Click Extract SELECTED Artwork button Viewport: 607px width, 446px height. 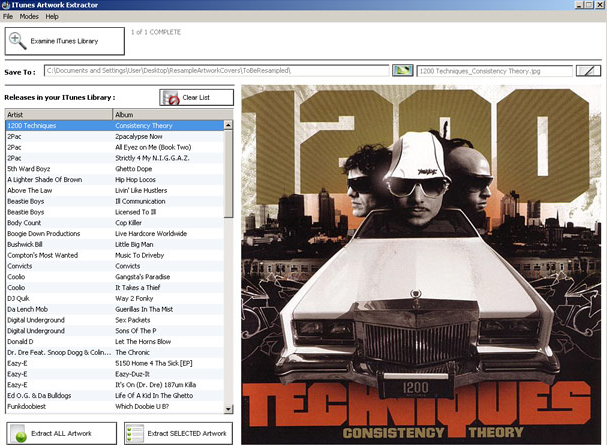pos(178,433)
